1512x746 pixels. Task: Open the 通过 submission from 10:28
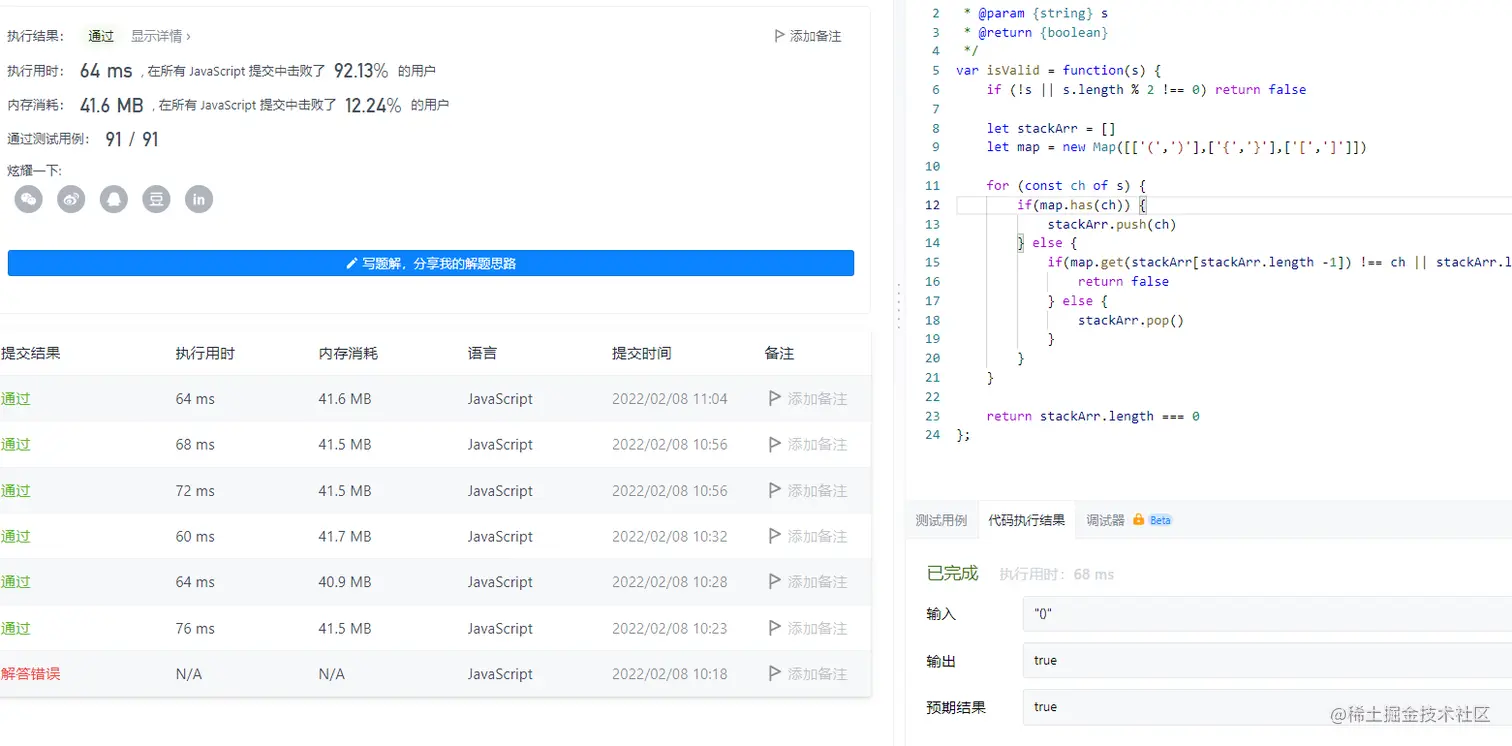(16, 582)
